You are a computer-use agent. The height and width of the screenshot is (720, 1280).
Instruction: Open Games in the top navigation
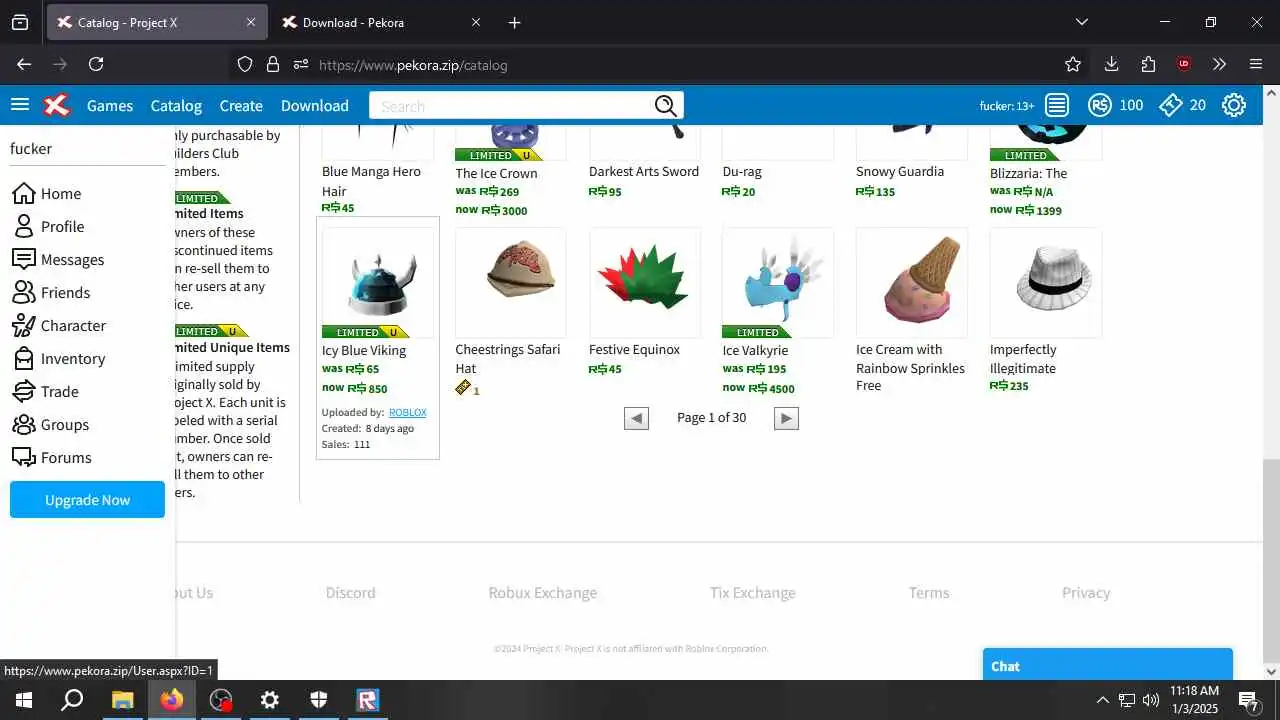click(110, 105)
